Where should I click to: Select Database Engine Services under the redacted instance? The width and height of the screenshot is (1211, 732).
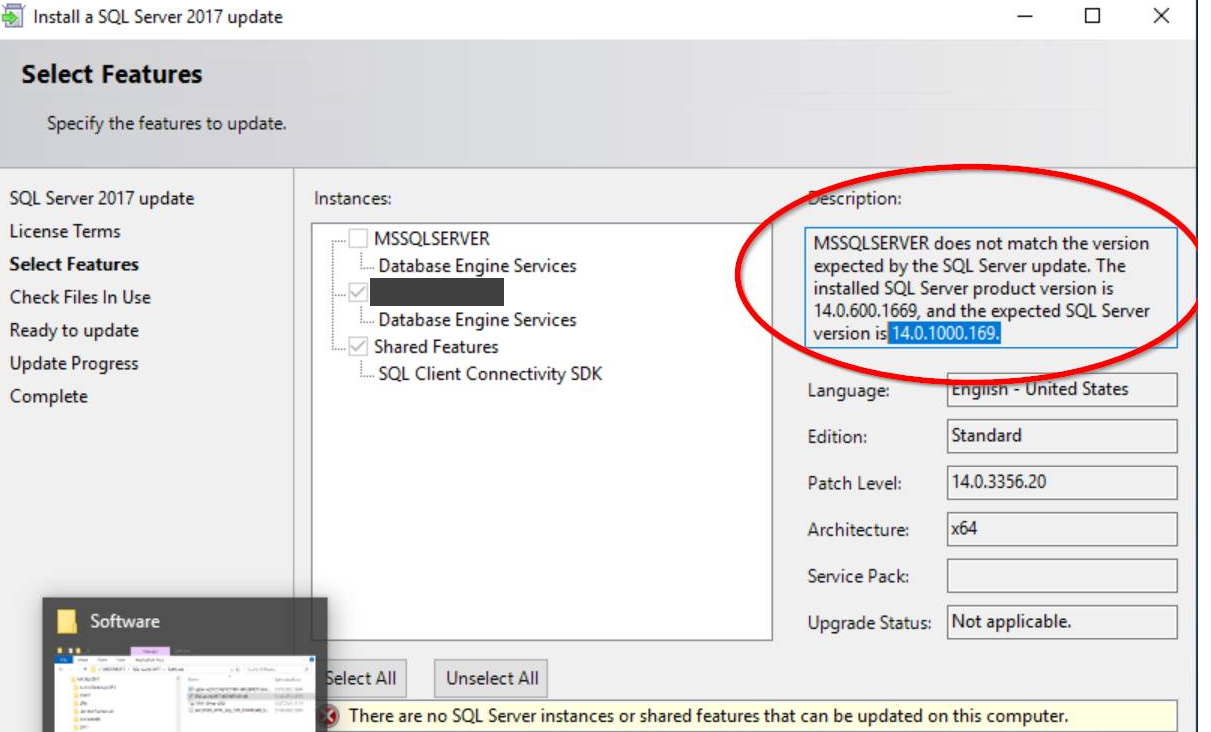[x=477, y=320]
